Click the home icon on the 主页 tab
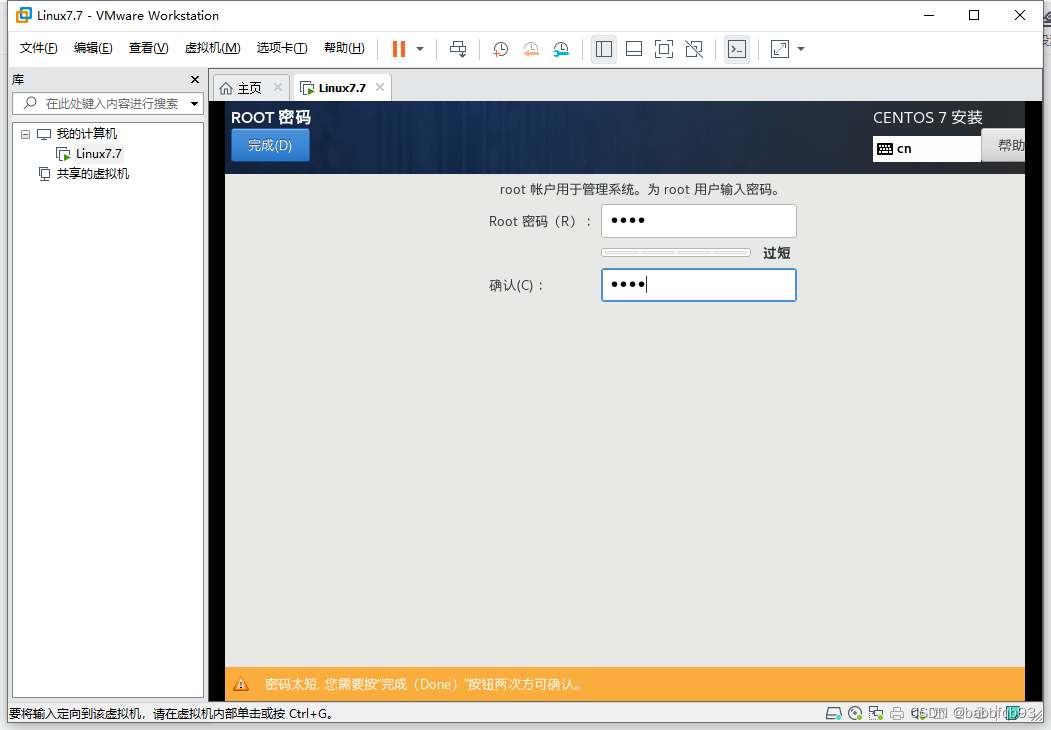This screenshot has height=730, width=1051. (227, 88)
